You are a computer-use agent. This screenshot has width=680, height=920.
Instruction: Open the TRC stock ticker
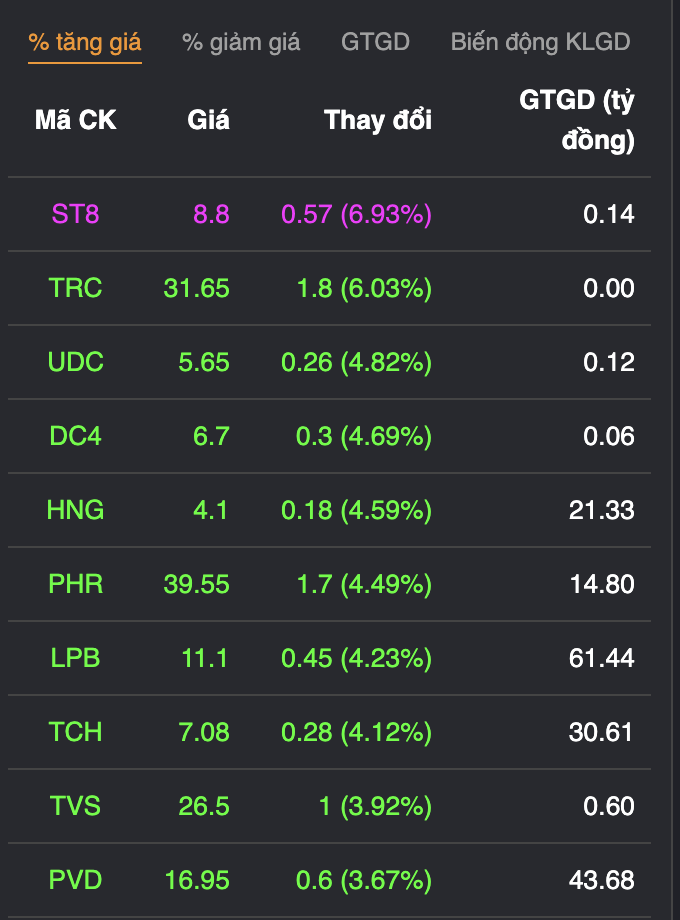click(76, 288)
